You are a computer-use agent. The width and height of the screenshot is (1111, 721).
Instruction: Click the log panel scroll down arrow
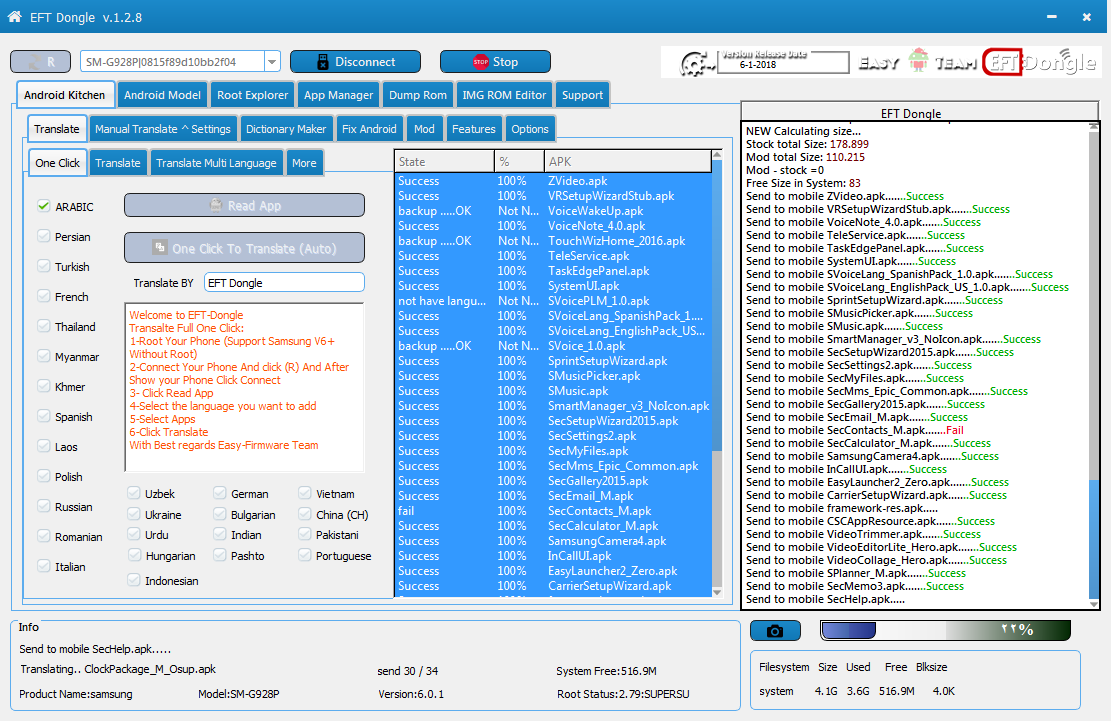[1094, 603]
